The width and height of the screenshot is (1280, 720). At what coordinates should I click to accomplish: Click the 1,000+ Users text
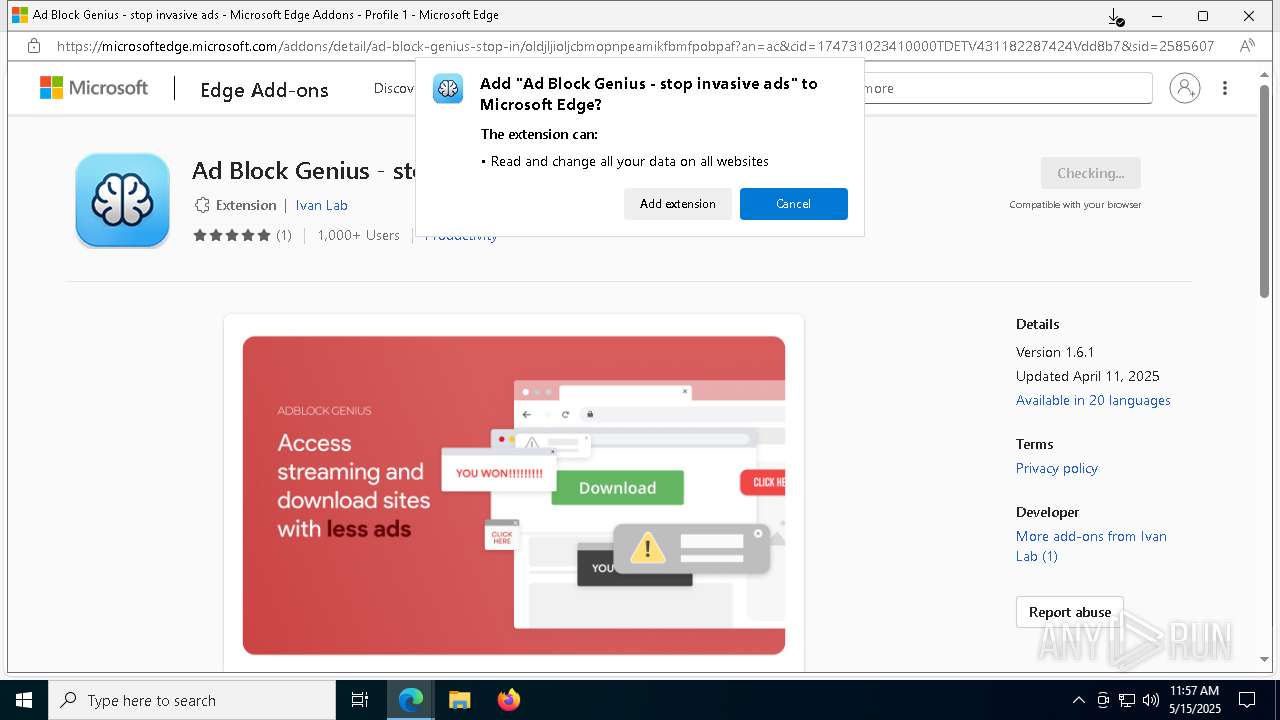(358, 235)
